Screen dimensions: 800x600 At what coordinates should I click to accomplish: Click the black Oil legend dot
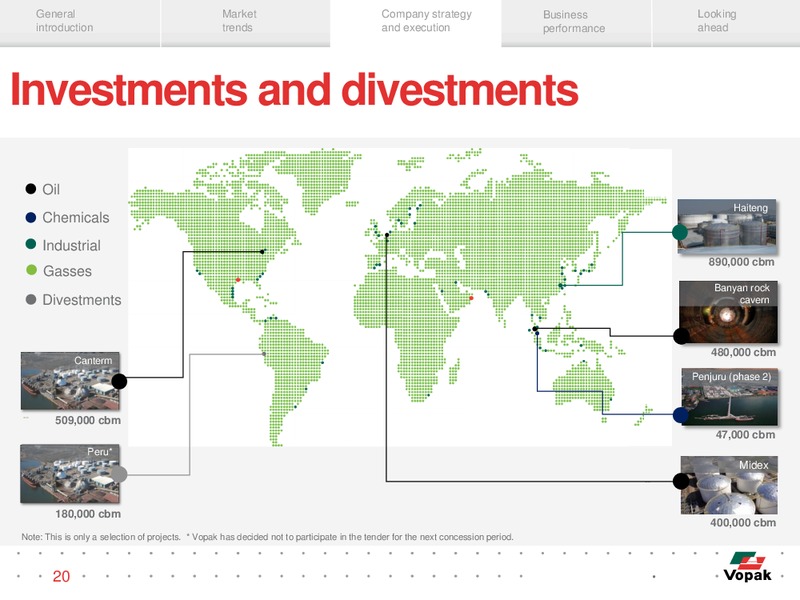point(31,189)
